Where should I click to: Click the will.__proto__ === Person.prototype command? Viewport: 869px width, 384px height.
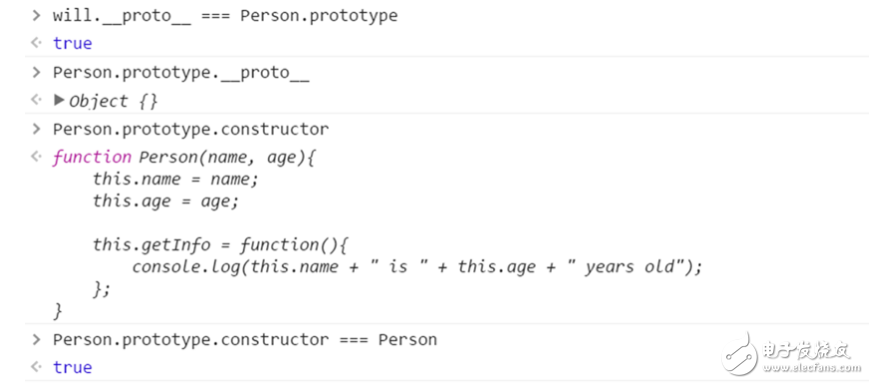click(x=226, y=16)
